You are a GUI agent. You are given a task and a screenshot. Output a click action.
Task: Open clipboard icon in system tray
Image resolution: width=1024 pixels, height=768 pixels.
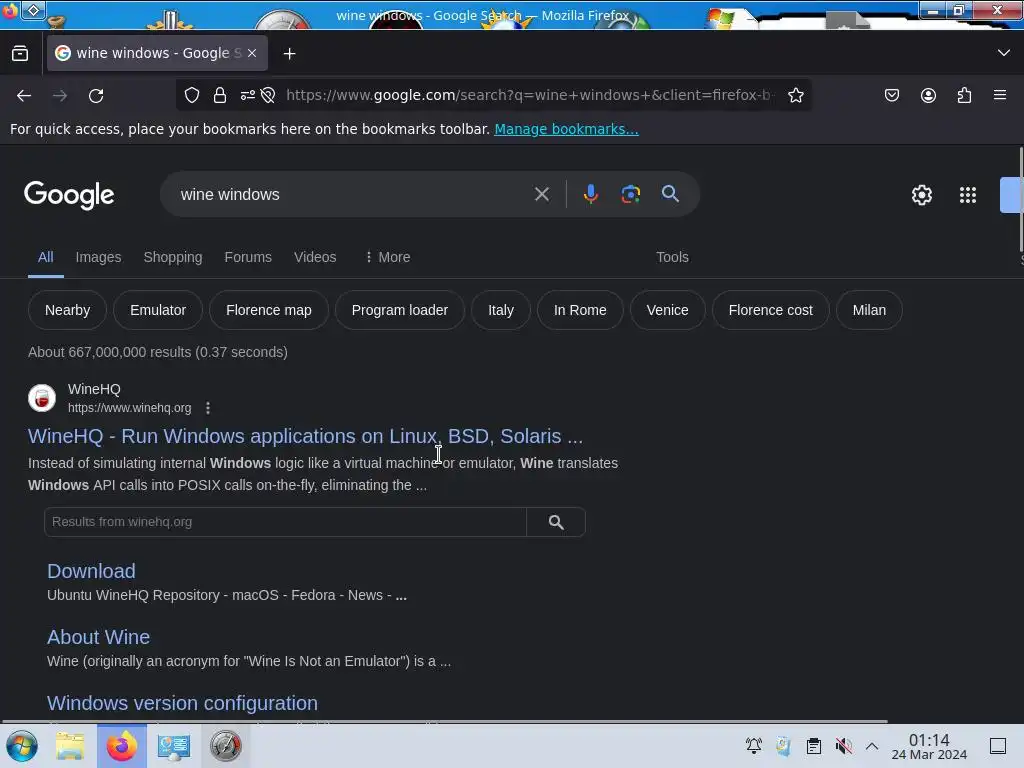(814, 746)
